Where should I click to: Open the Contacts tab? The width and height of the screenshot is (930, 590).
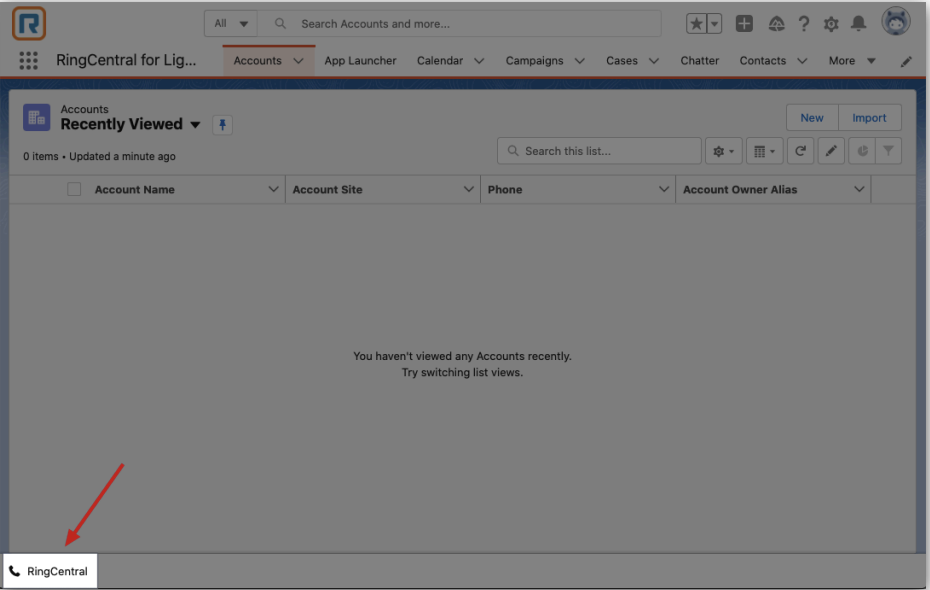pos(762,60)
